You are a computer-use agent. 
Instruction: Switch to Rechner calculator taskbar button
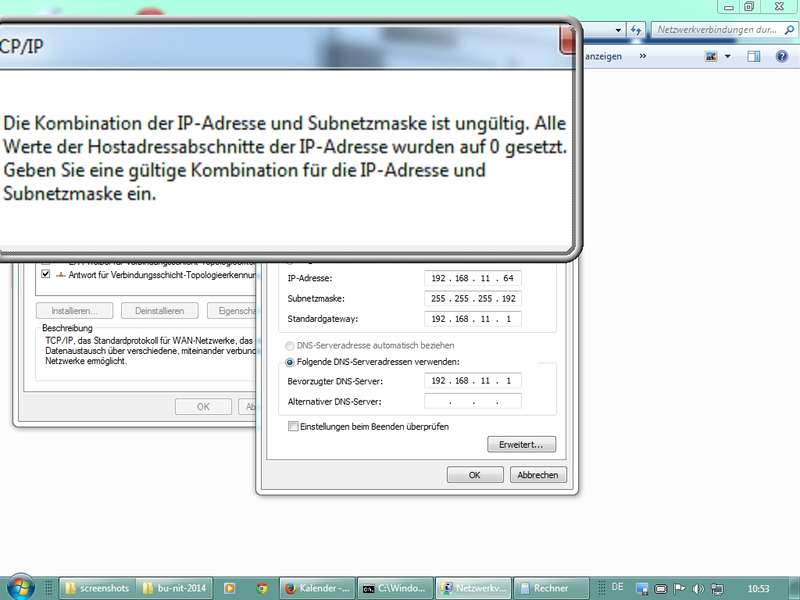tap(552, 588)
